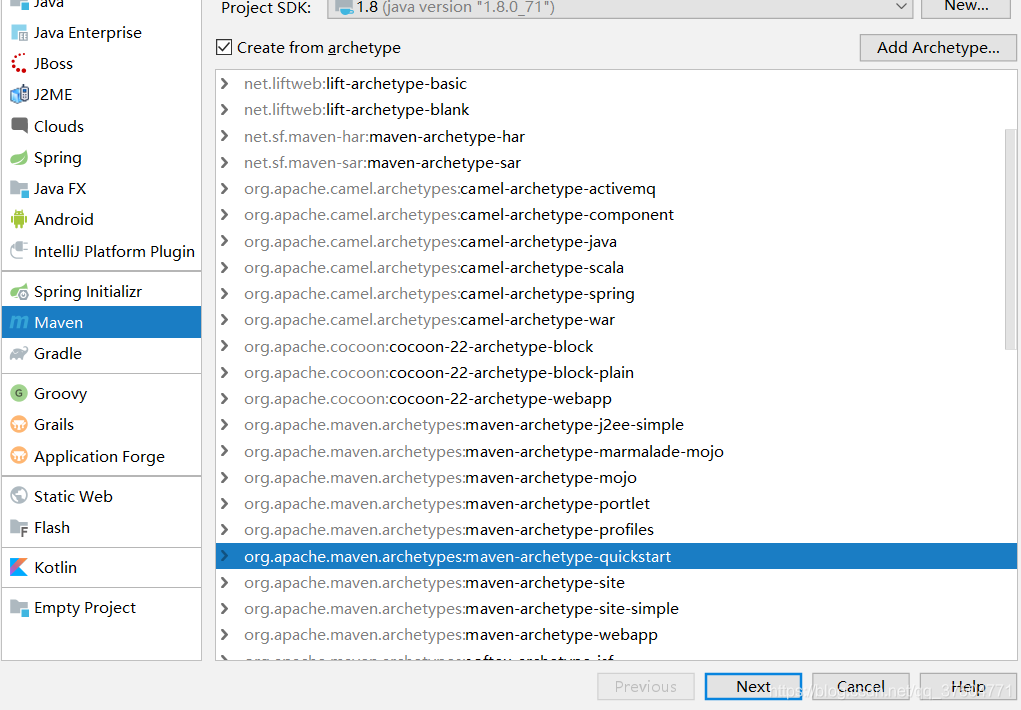Select camel-archetype-scala archetype
Viewport: 1021px width, 710px height.
(x=616, y=268)
